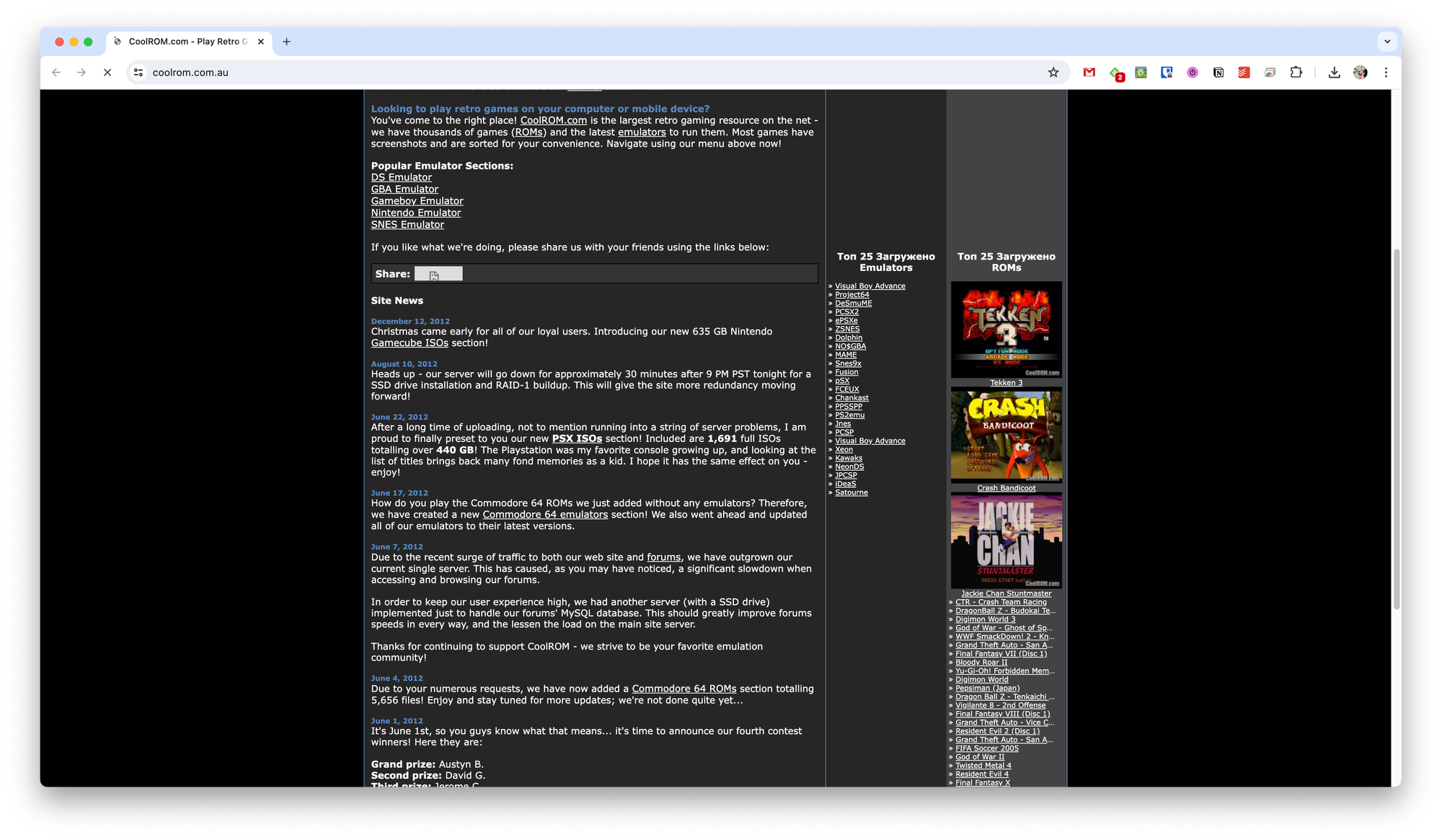Screen dimensions: 1442x840
Task: Open the Gmail extension icon
Action: coord(1089,72)
